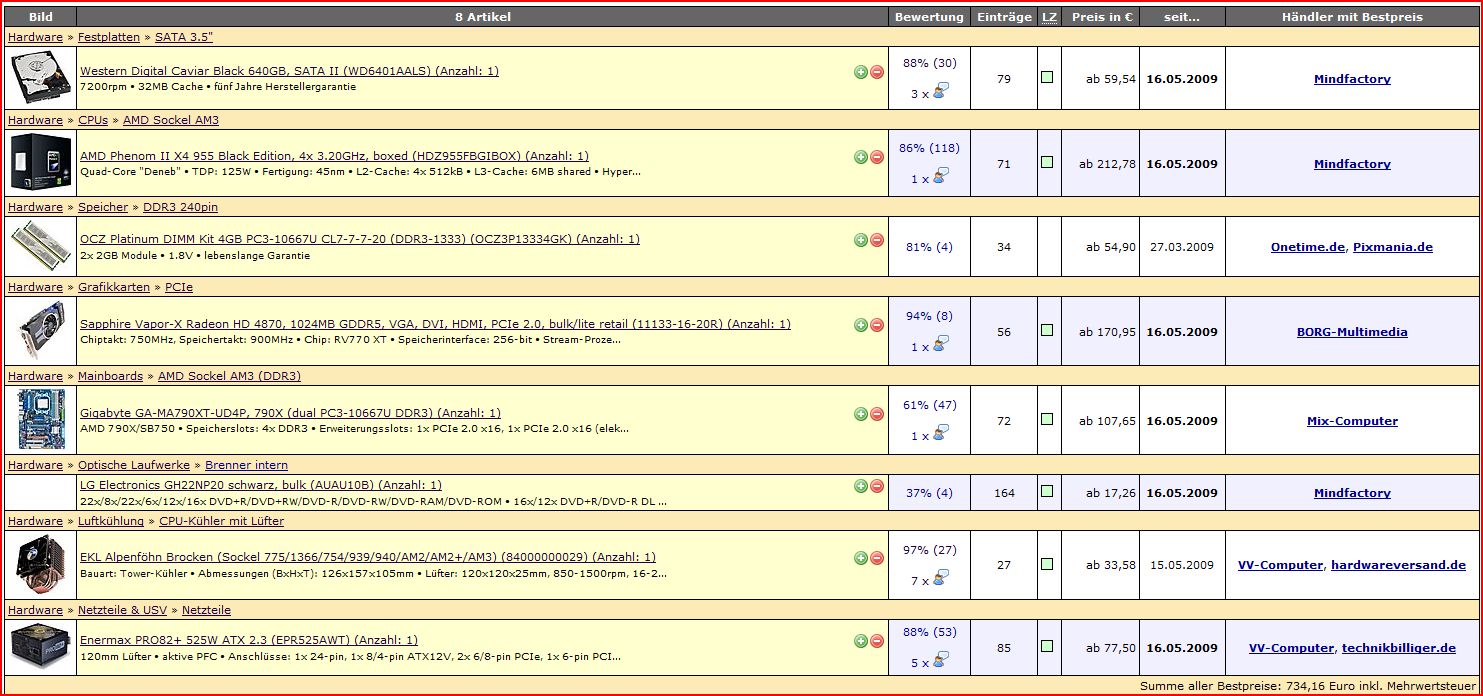1483x696 pixels.
Task: Click LZ availability square for Sapphire Radeon row
Action: (1047, 330)
